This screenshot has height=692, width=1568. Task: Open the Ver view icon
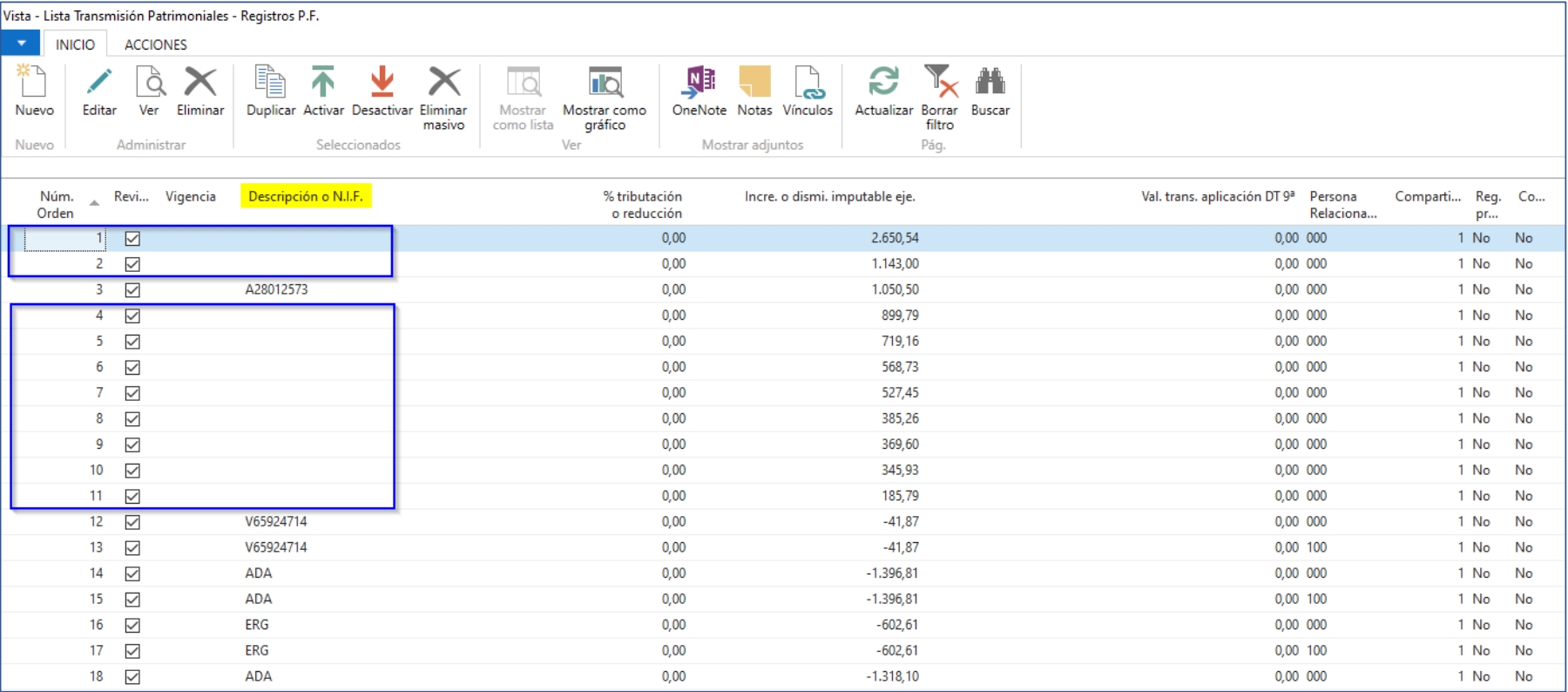[150, 81]
